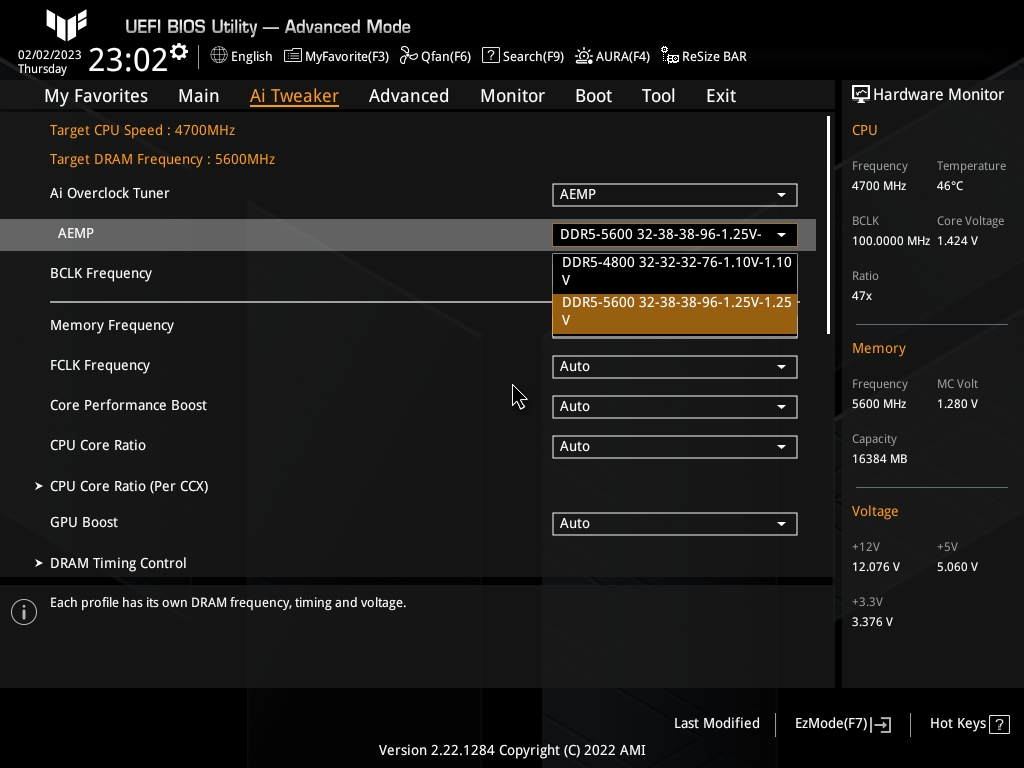Switch to Tool tab

pos(658,96)
